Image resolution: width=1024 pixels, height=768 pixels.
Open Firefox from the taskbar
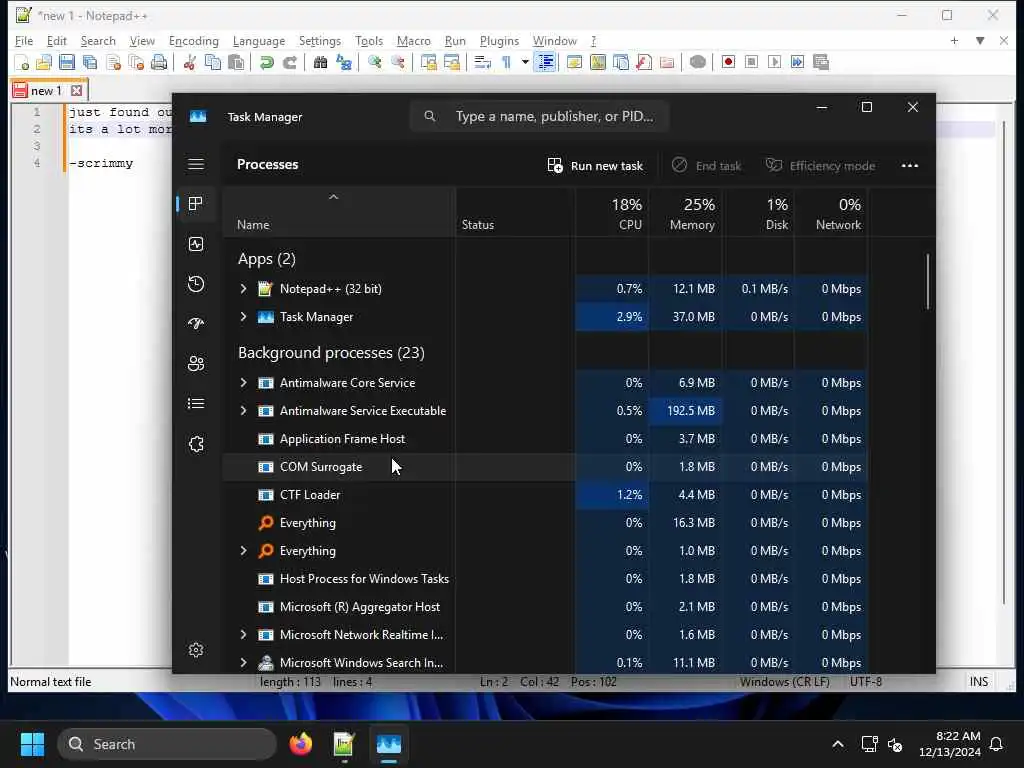point(300,744)
